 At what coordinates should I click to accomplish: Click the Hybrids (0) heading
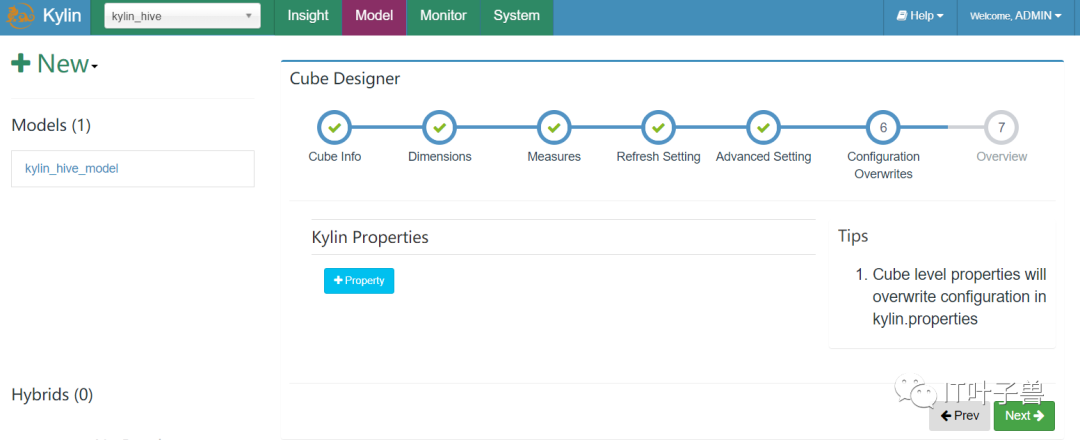tap(52, 395)
